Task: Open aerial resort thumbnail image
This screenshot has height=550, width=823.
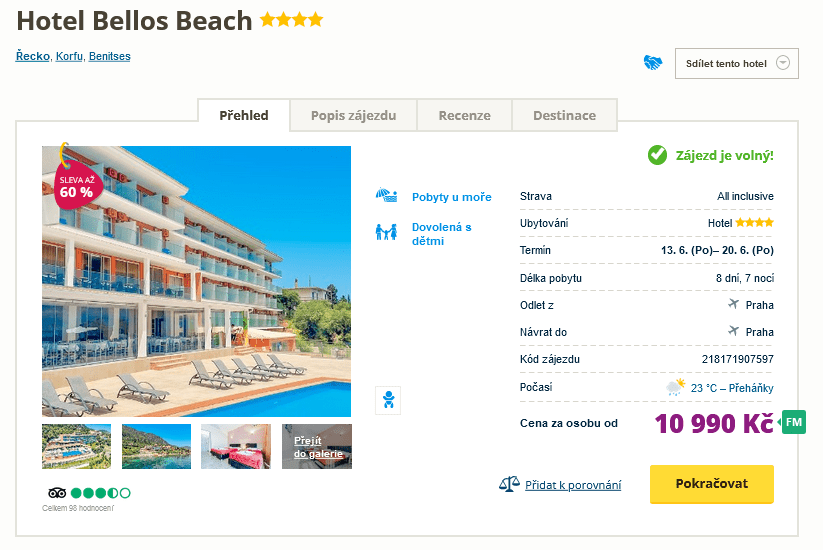Action: (76, 446)
